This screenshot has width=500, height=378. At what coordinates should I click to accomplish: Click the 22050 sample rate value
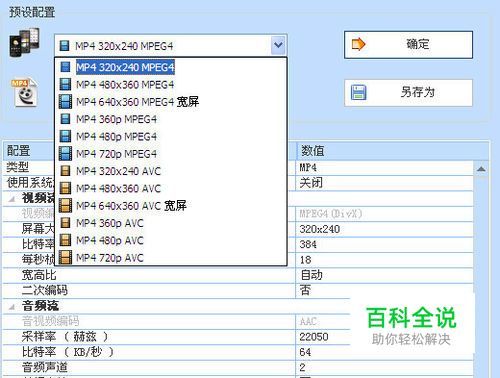314,337
